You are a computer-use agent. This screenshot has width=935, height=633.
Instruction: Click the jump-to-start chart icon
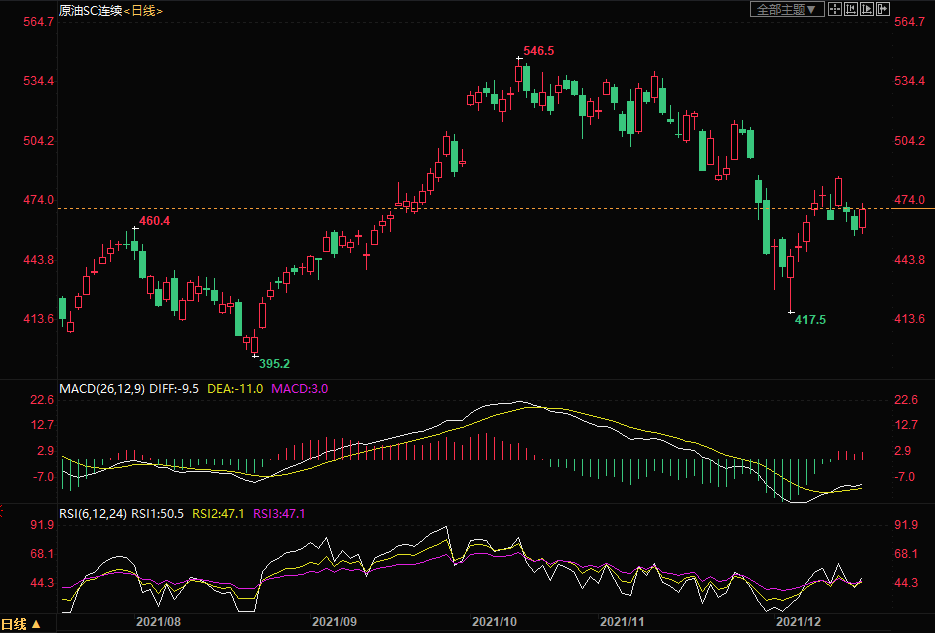(852, 9)
